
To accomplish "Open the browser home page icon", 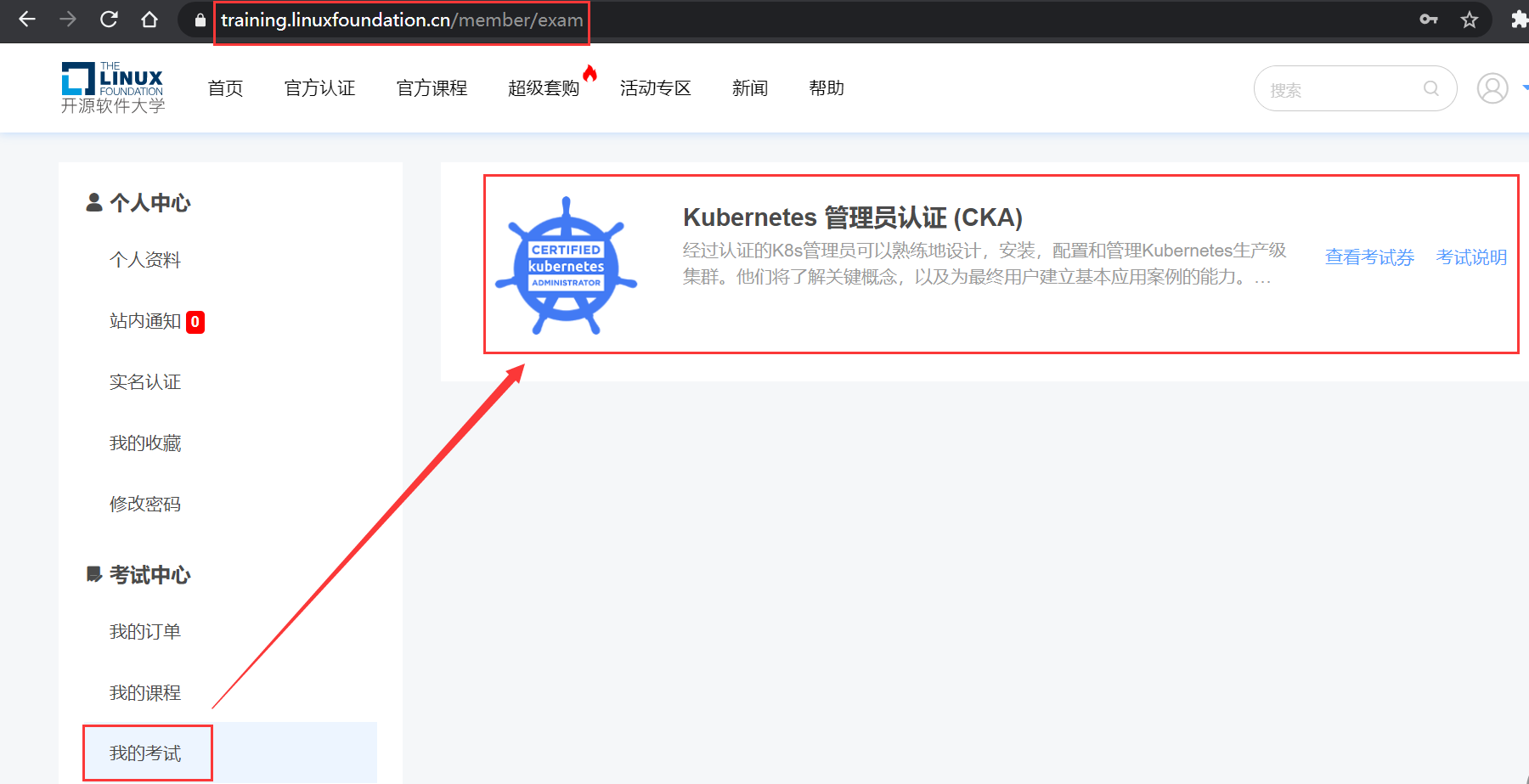I will pos(150,20).
